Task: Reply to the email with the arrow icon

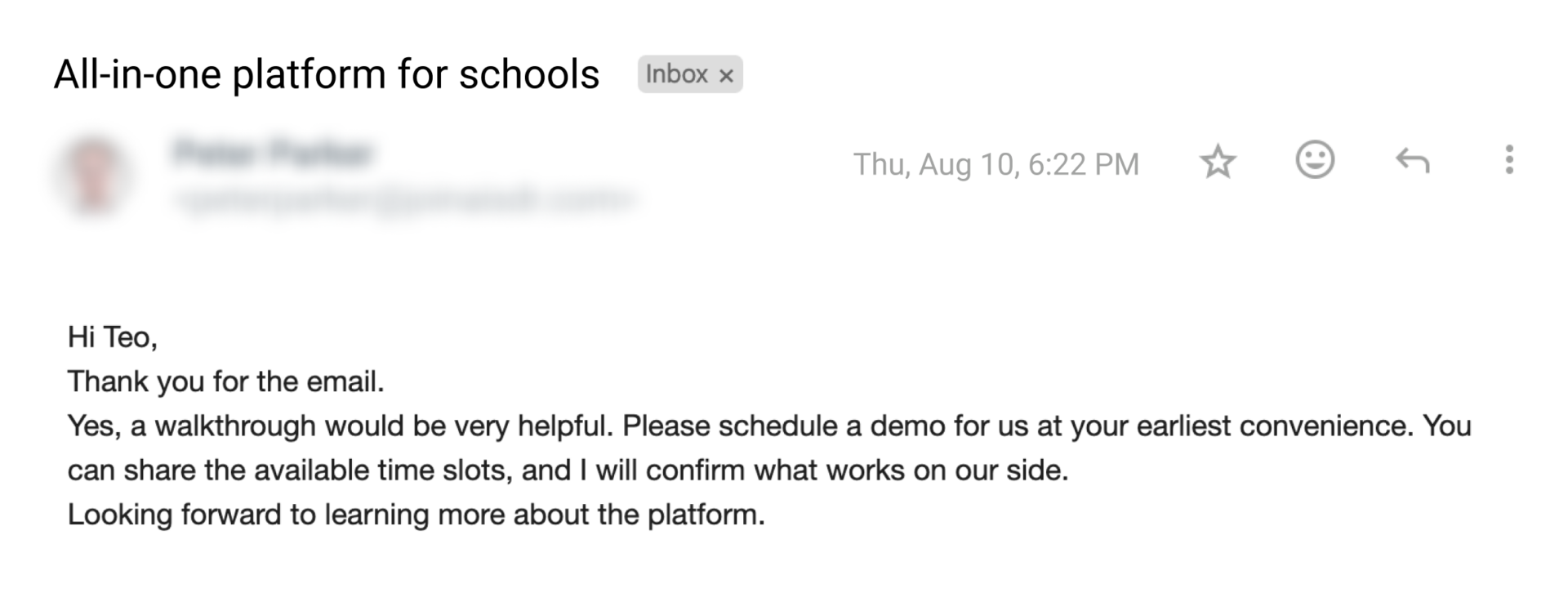Action: [x=1412, y=161]
